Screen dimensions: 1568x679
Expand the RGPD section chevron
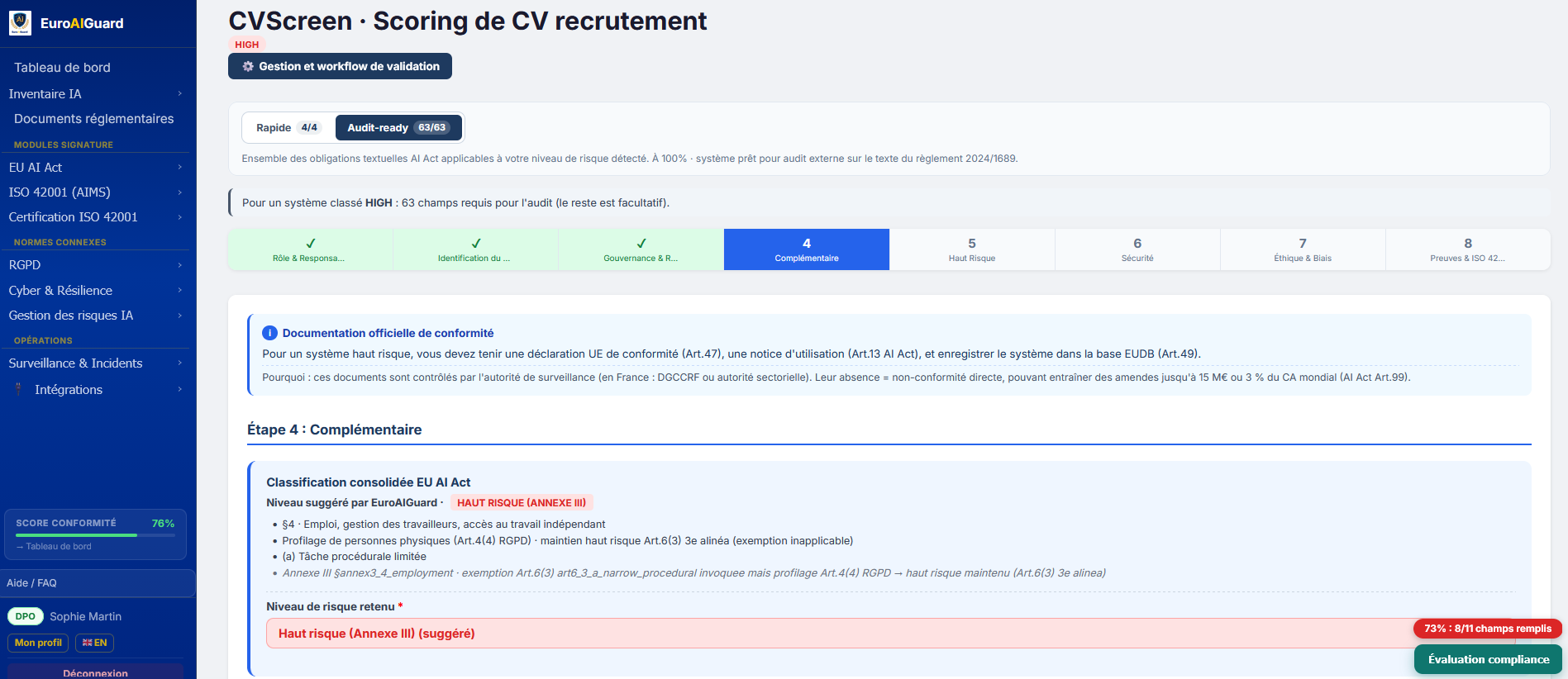pos(179,264)
